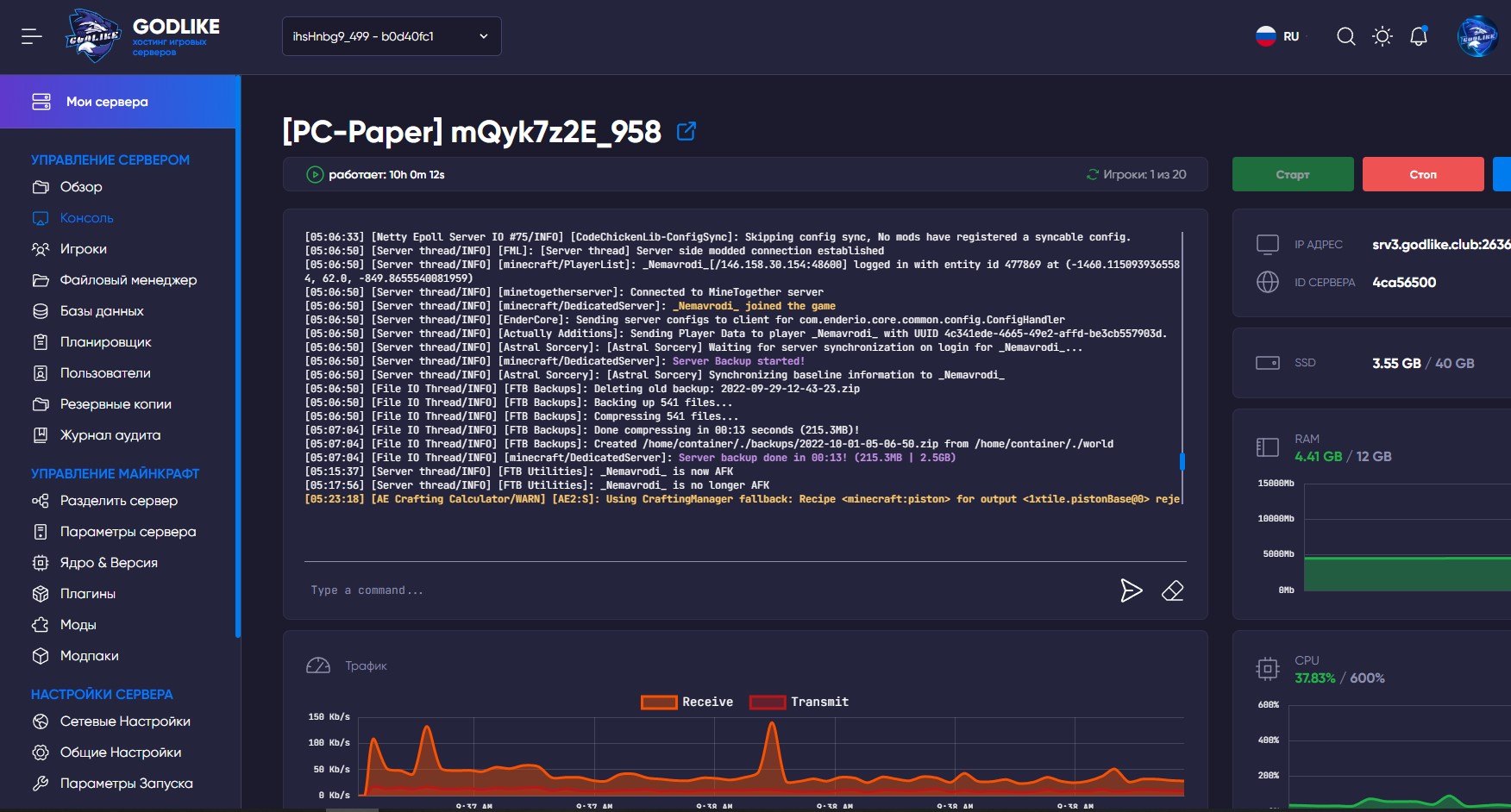Click the RAM panel icon

pos(1268,447)
